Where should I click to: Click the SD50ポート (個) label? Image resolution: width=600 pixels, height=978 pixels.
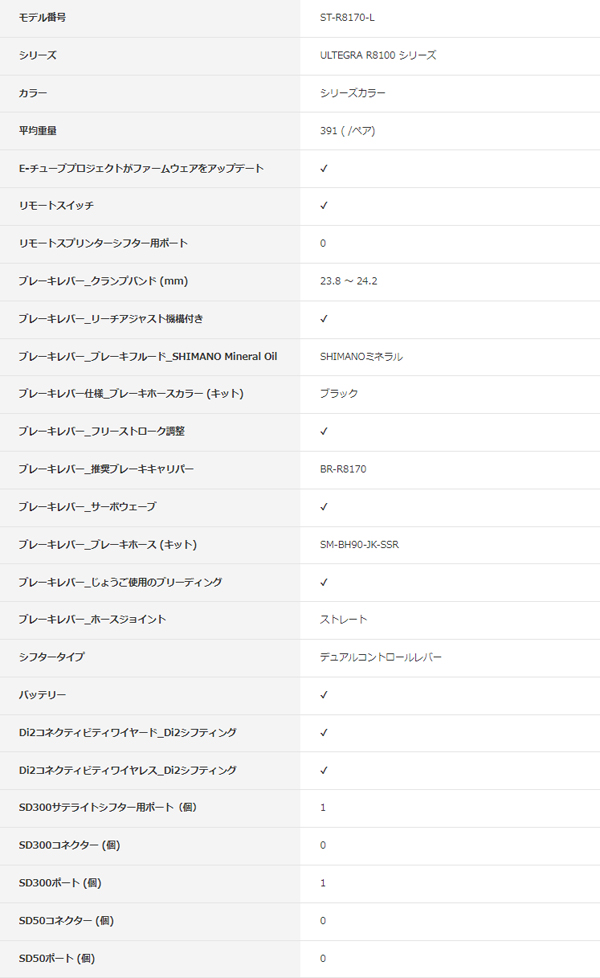57,958
